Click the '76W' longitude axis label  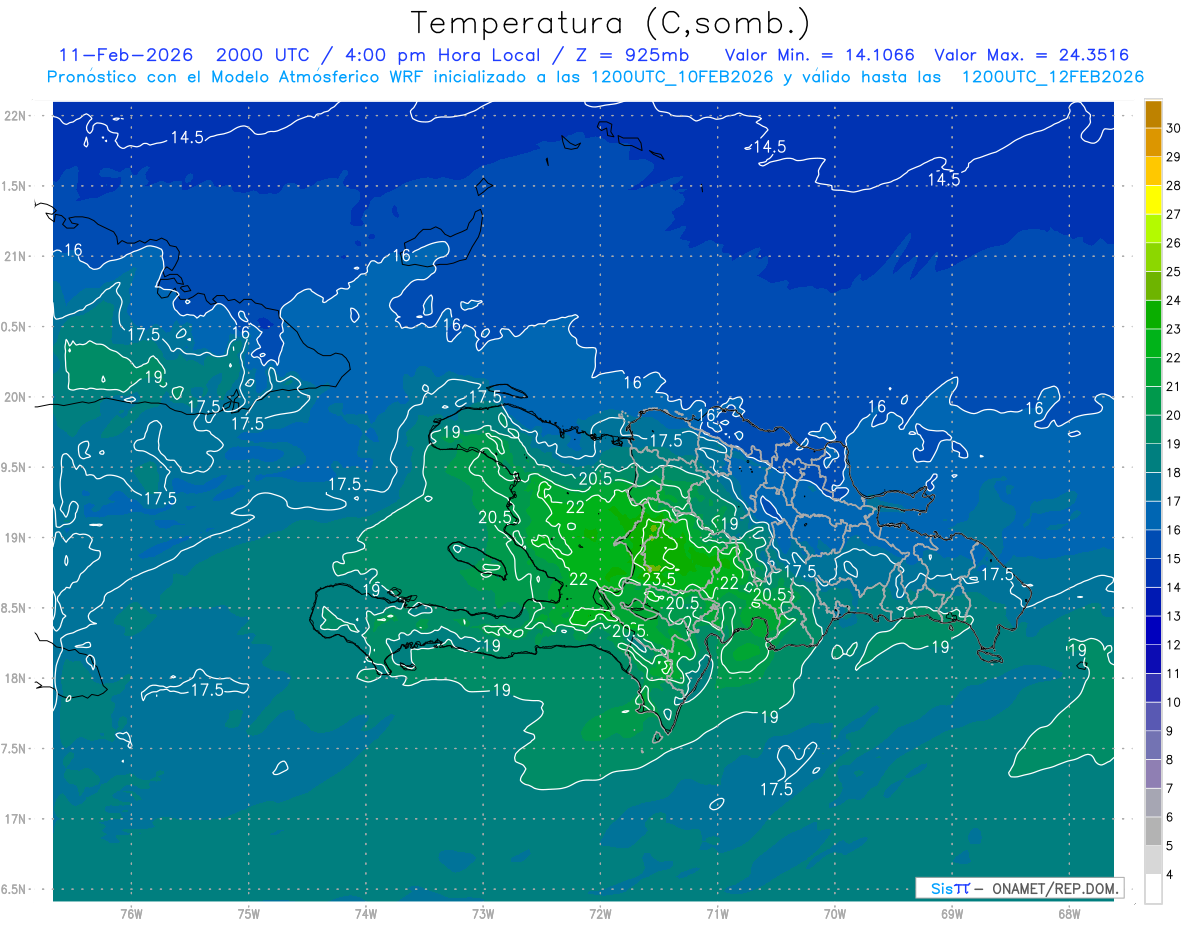point(131,914)
